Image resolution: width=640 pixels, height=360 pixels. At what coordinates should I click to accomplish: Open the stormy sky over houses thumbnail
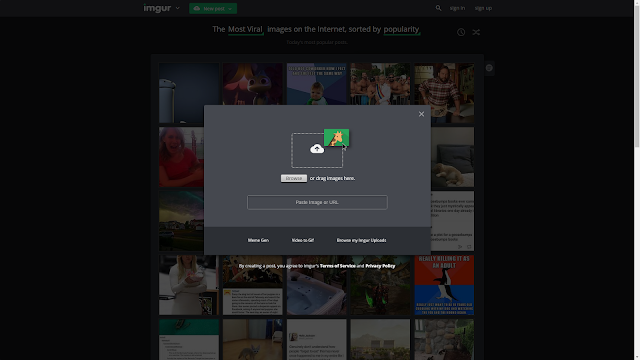[181, 221]
